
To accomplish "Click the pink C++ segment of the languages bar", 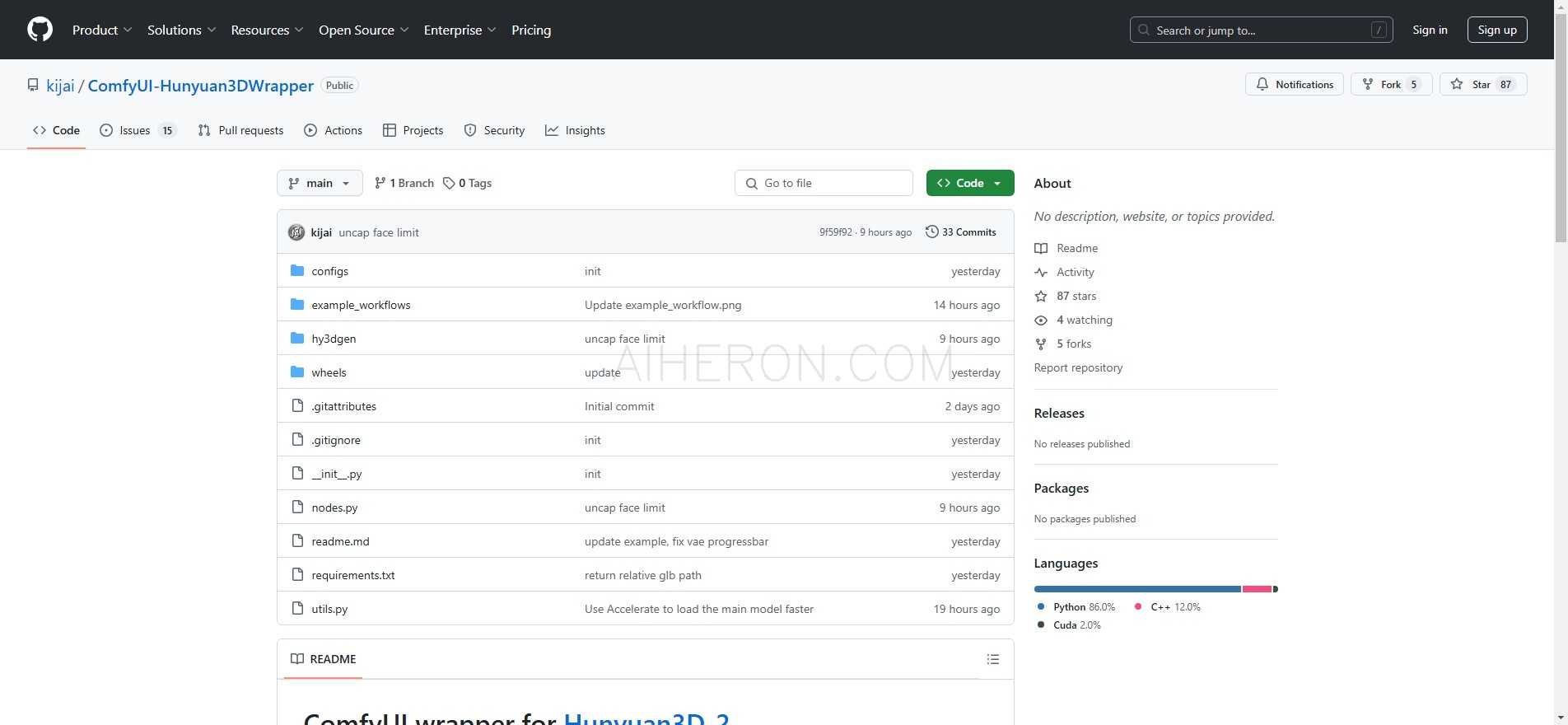I will [1257, 589].
